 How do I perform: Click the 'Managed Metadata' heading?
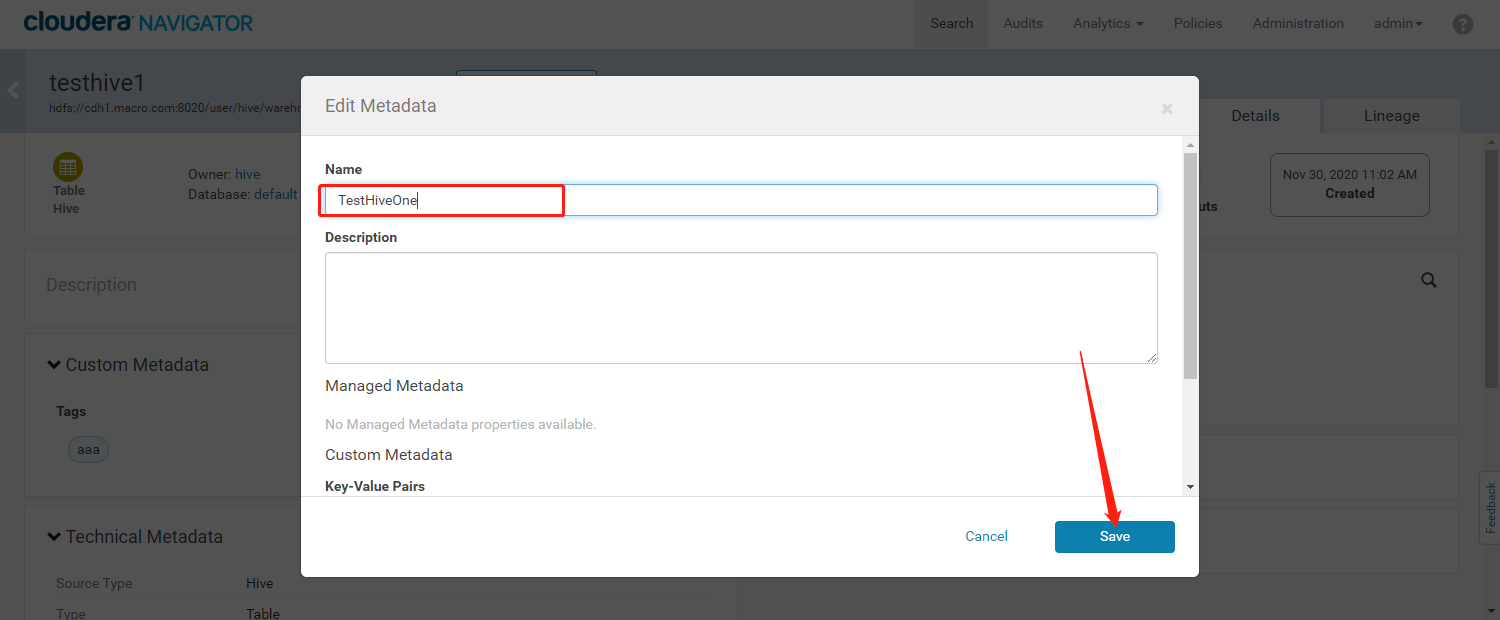point(394,386)
